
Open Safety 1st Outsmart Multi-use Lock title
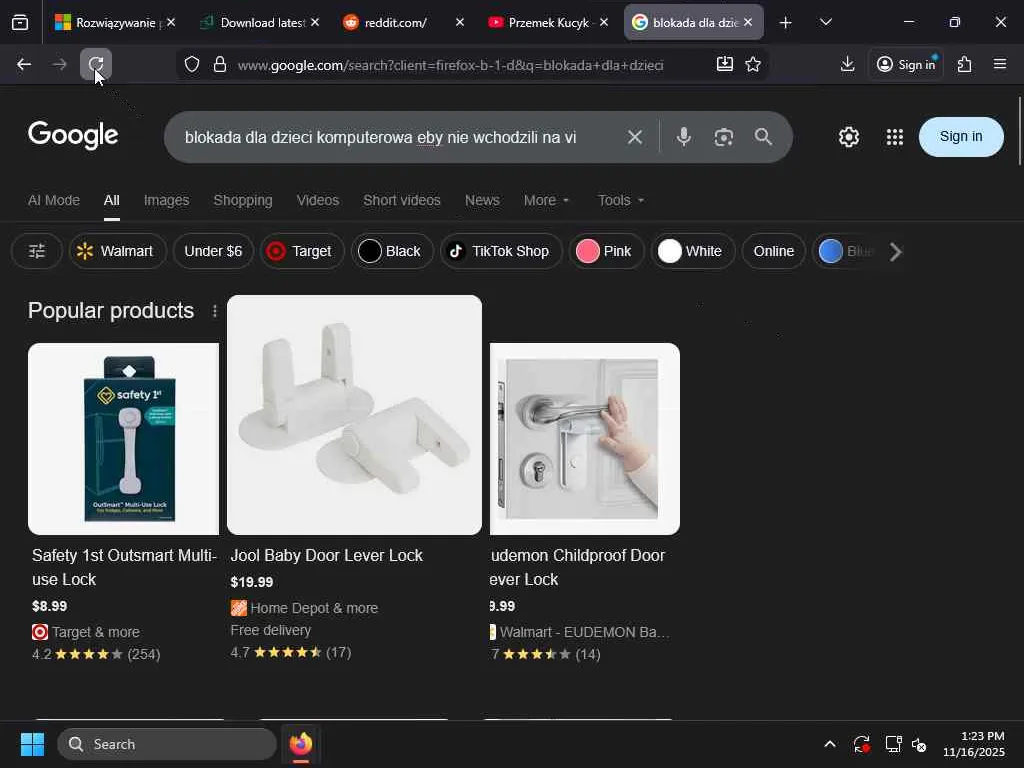coord(124,568)
